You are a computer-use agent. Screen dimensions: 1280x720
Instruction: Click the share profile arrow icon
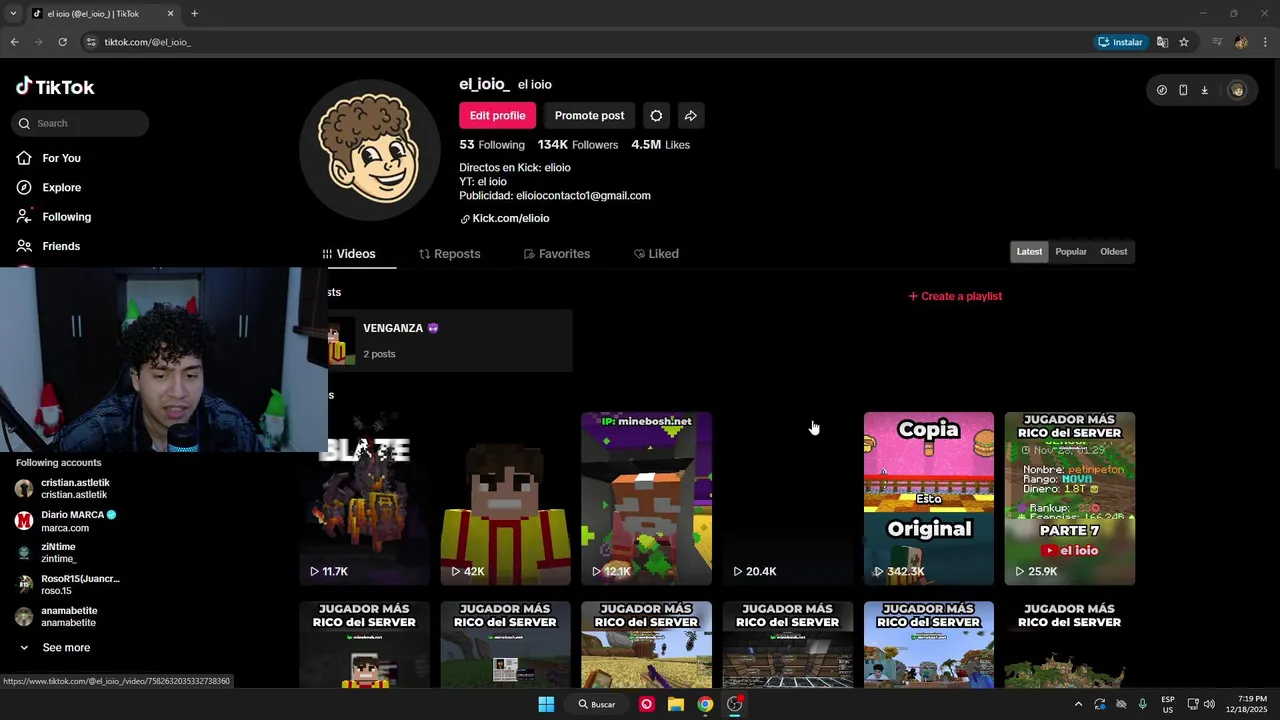pyautogui.click(x=690, y=115)
